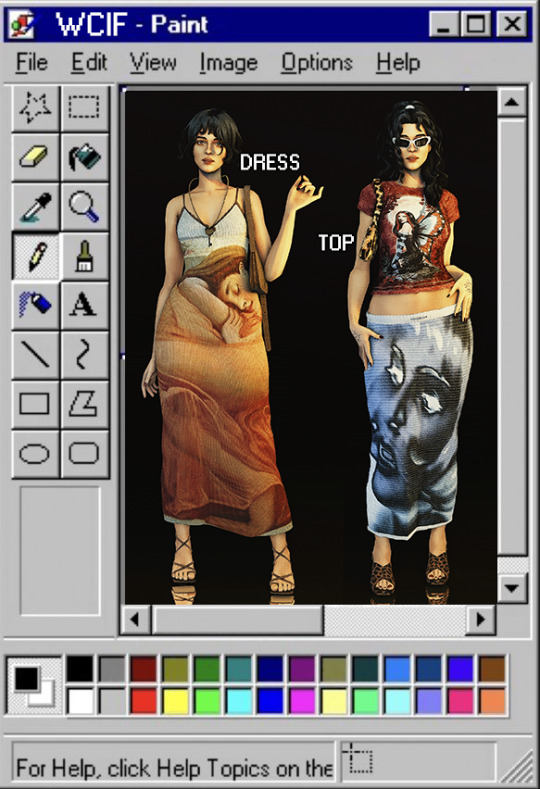Viewport: 540px width, 789px height.
Task: Pick the Rounded Rectangle tool
Action: click(x=84, y=453)
